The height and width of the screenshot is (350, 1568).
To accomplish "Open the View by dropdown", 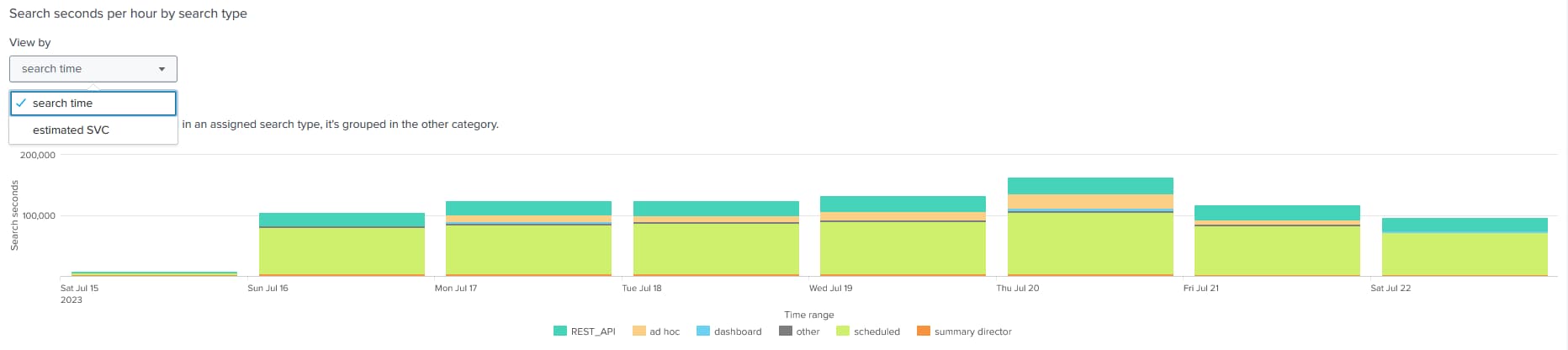I will tap(93, 69).
